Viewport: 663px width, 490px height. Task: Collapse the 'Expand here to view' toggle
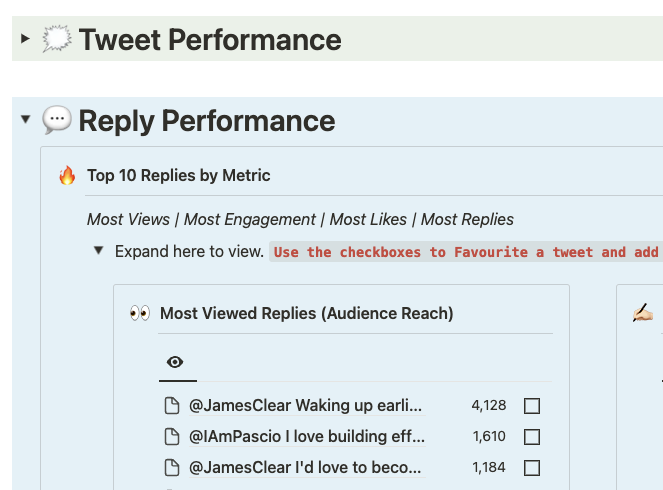[x=98, y=251]
